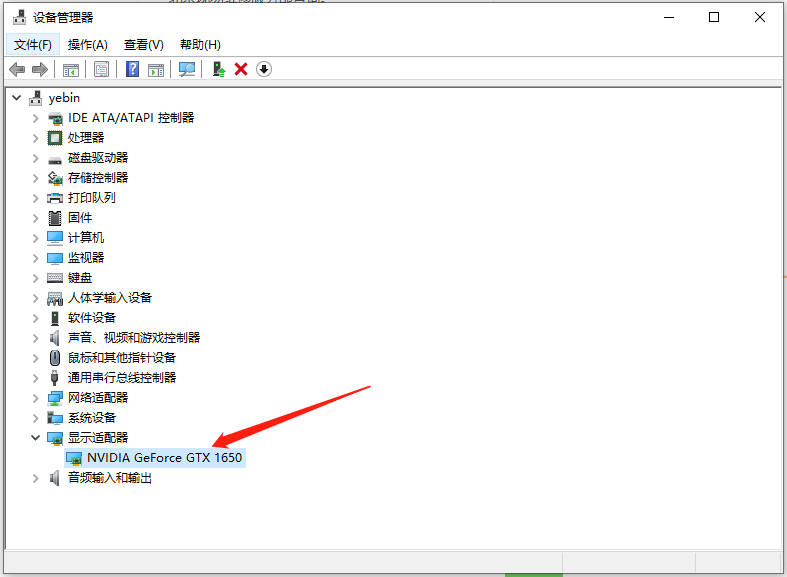This screenshot has height=577, width=787.
Task: Open the 文件(F) menu
Action: (33, 45)
